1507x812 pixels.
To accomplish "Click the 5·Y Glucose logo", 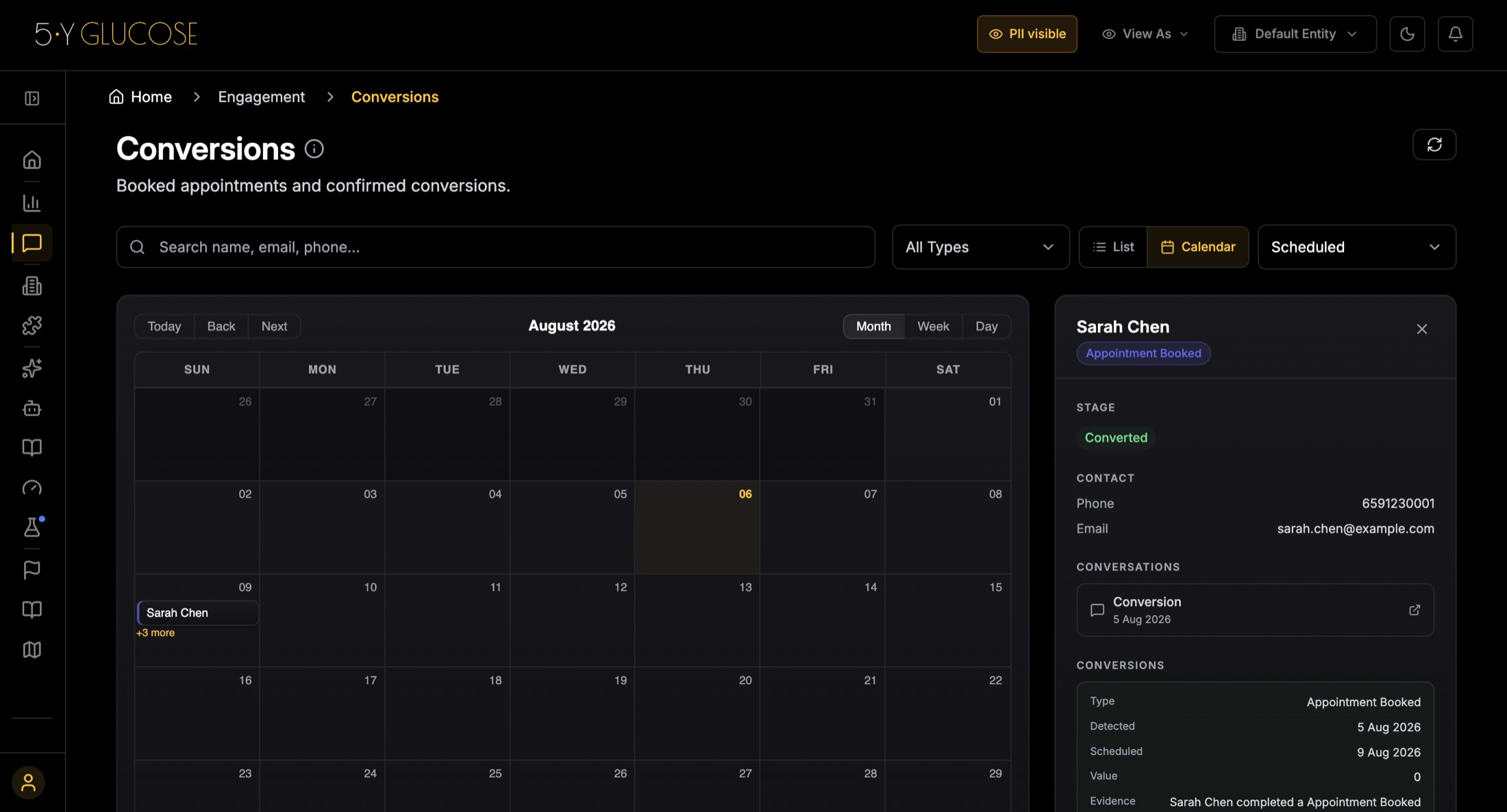I will click(116, 34).
